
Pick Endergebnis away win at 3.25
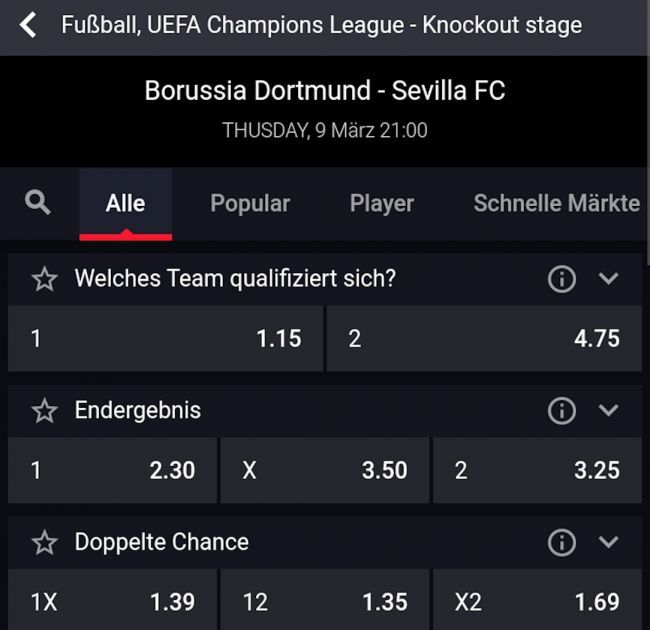537,470
